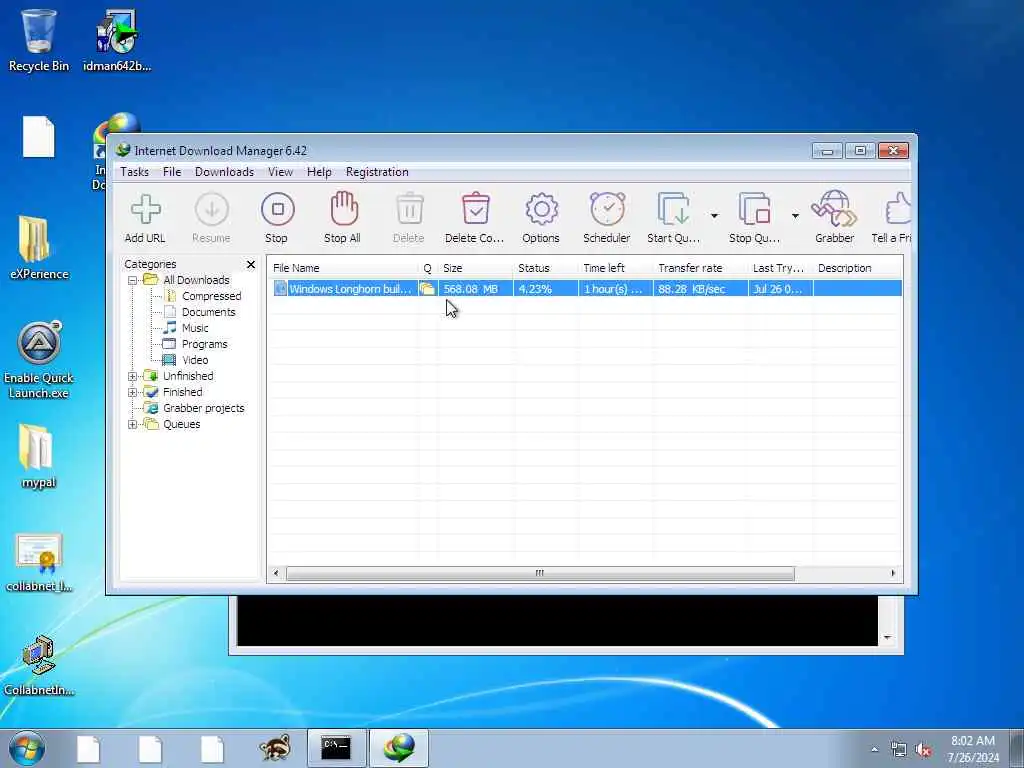Sort by Size column header

(475, 268)
